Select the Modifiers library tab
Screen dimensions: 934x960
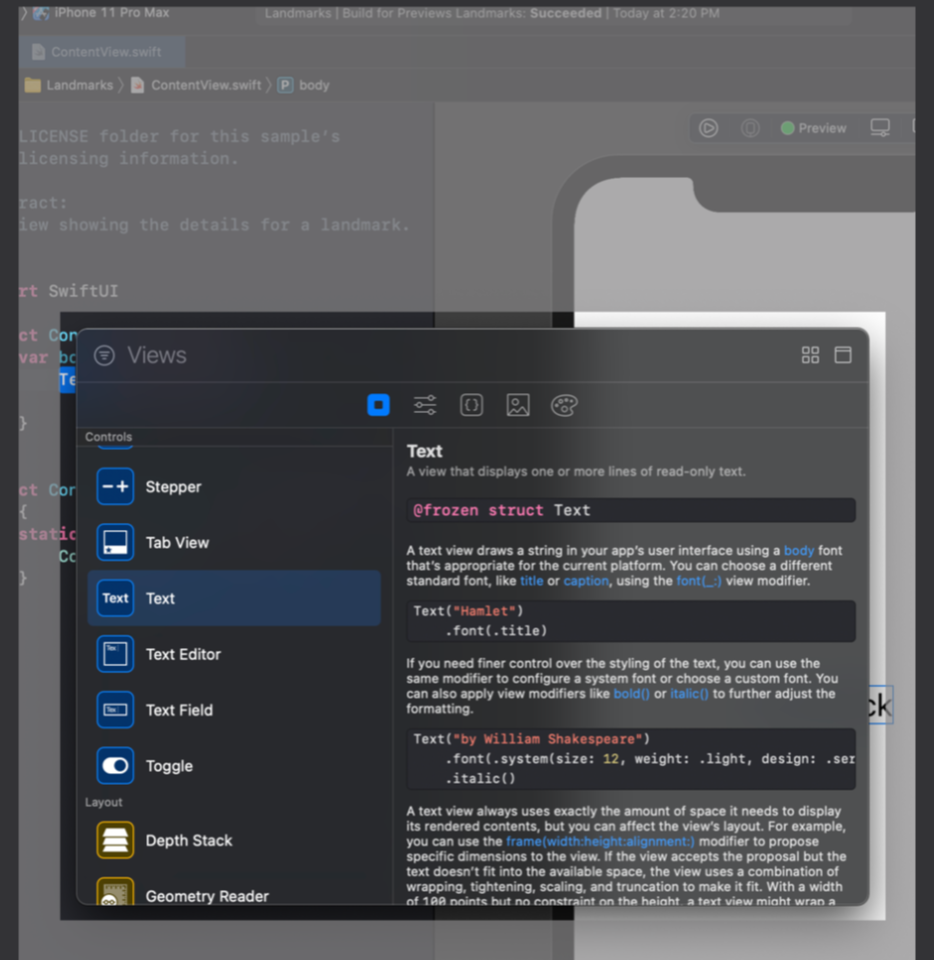tap(425, 405)
